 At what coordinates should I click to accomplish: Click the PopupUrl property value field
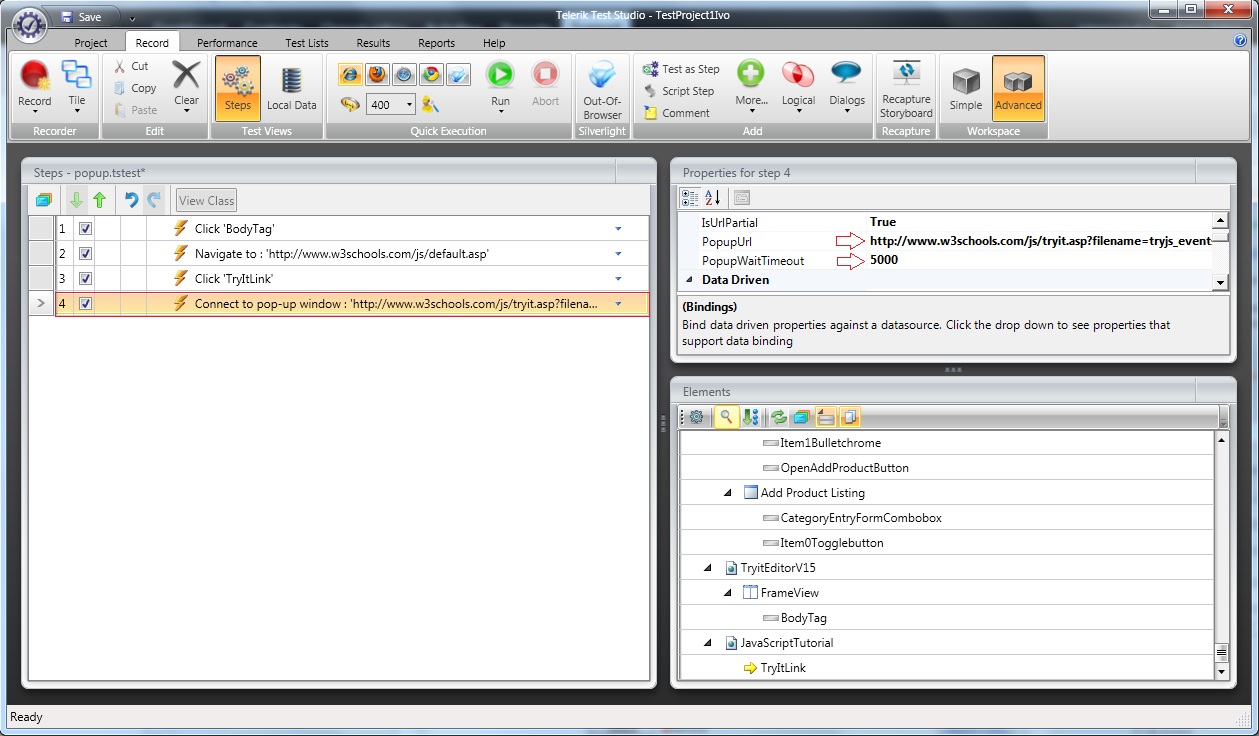(1040, 241)
